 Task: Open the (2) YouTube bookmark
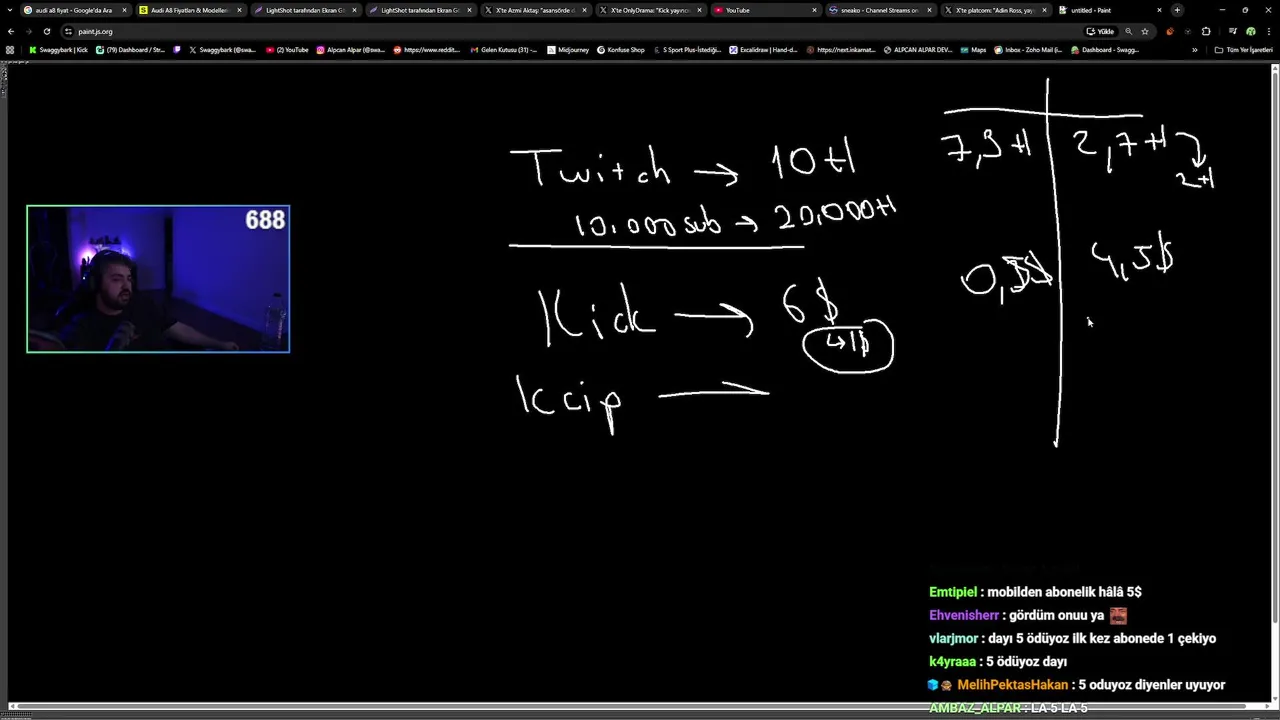click(x=288, y=50)
